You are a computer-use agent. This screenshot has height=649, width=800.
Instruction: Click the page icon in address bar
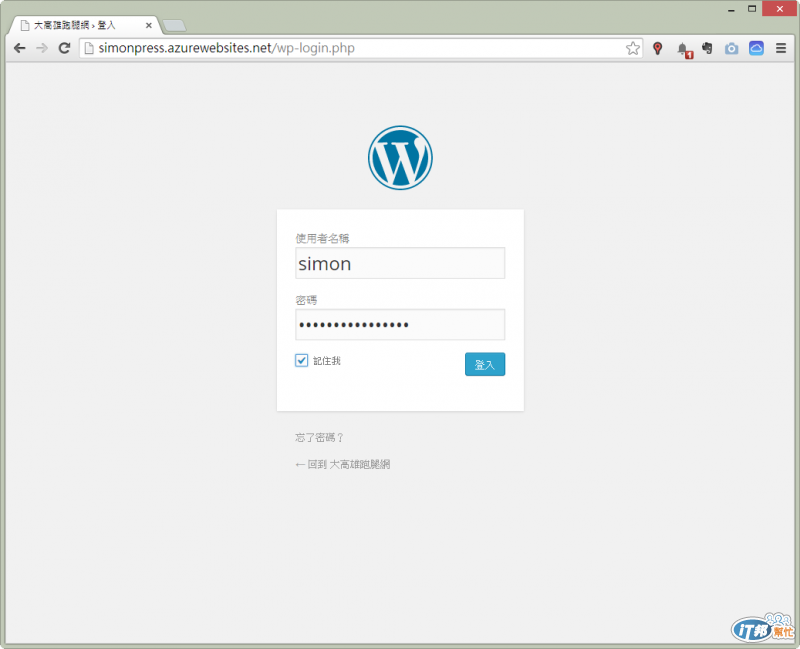click(x=89, y=48)
